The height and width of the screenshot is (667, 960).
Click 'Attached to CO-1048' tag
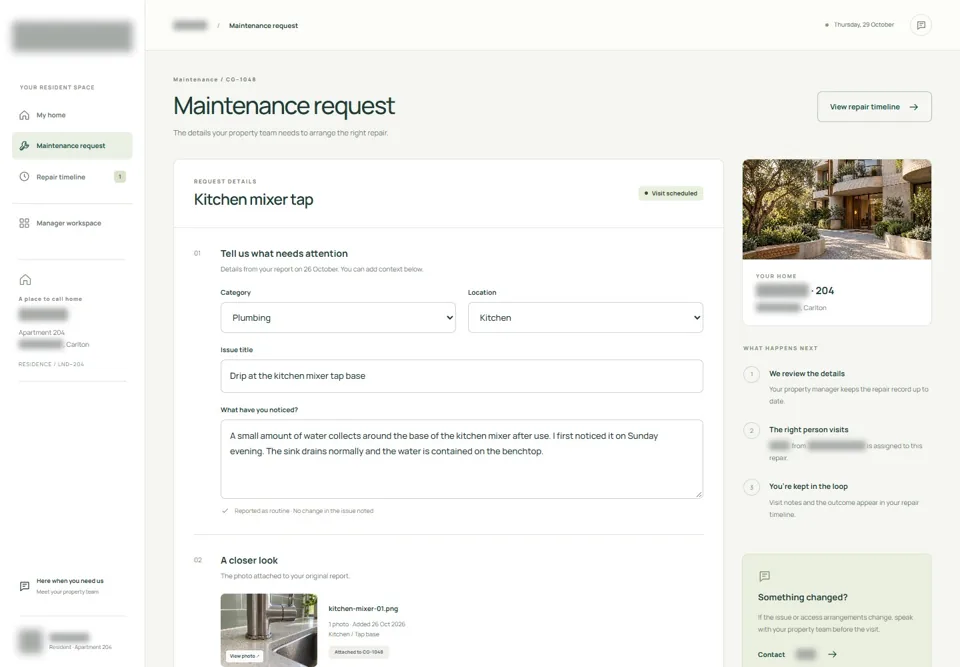click(358, 652)
